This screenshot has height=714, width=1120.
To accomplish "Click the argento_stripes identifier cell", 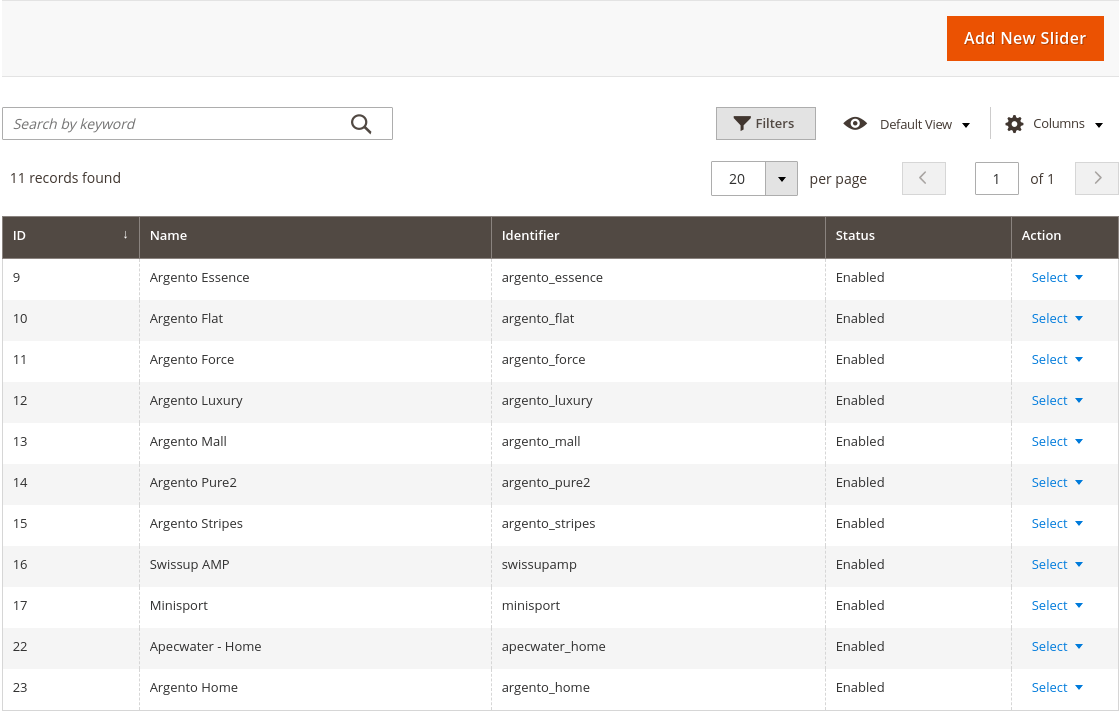I will tap(659, 524).
